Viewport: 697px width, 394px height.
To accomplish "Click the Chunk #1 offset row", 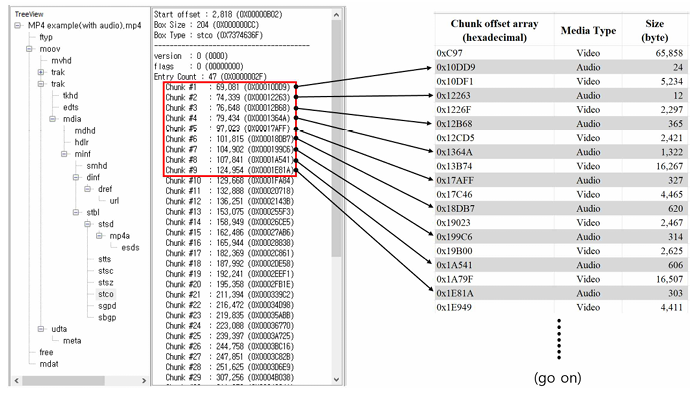I will [x=228, y=87].
